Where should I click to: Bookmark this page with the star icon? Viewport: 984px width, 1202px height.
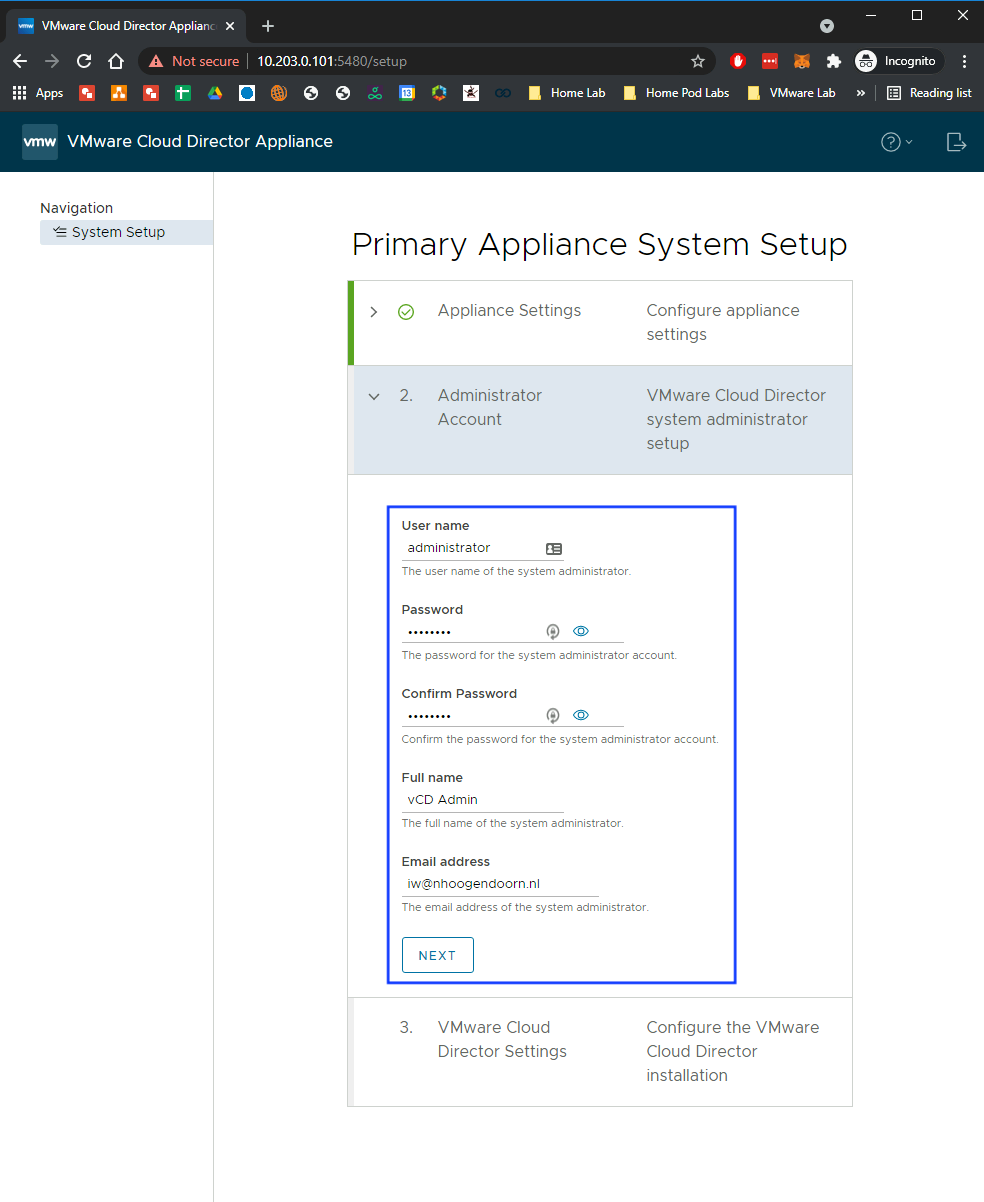[698, 61]
